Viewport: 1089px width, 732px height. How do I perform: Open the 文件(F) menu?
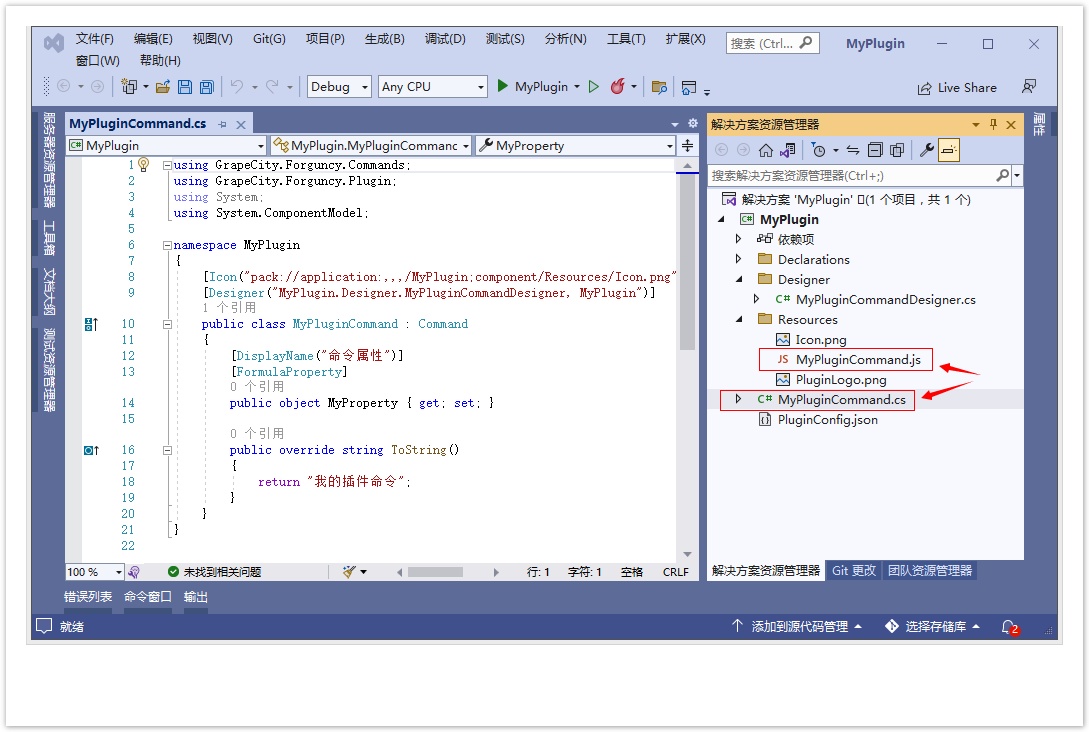[94, 39]
